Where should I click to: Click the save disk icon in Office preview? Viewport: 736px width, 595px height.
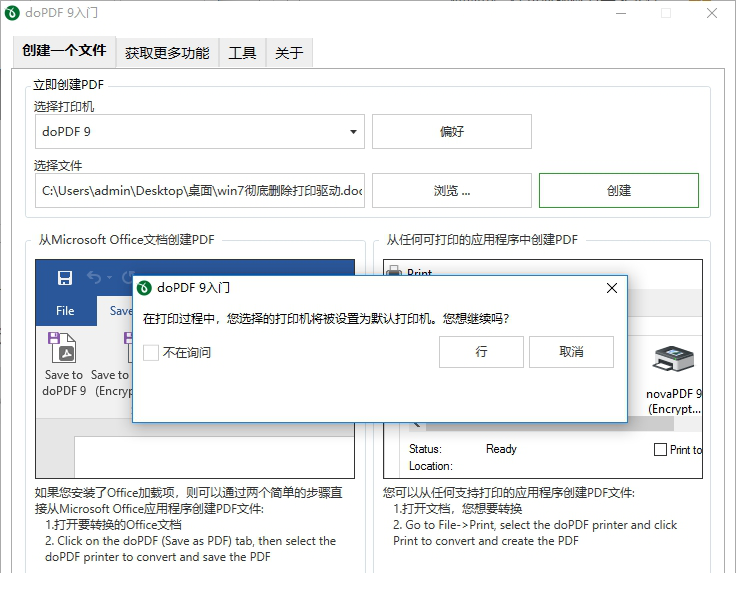click(65, 277)
